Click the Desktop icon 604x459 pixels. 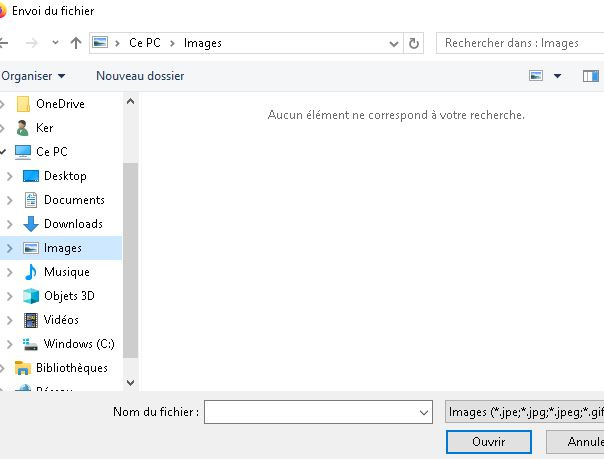click(x=31, y=176)
